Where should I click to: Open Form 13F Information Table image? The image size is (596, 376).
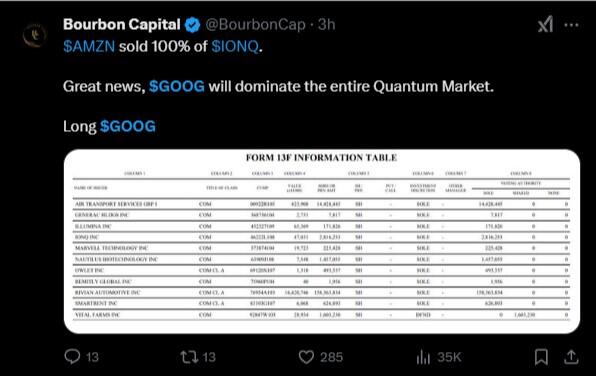click(322, 241)
